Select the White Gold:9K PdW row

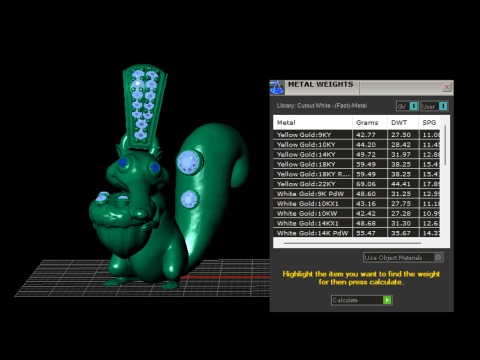coord(357,194)
